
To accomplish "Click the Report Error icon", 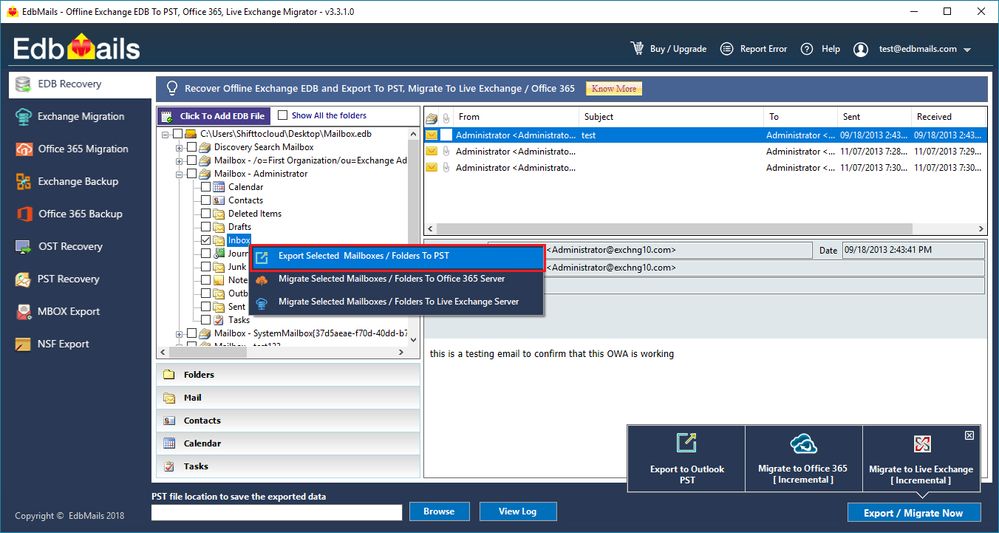I will [x=726, y=49].
